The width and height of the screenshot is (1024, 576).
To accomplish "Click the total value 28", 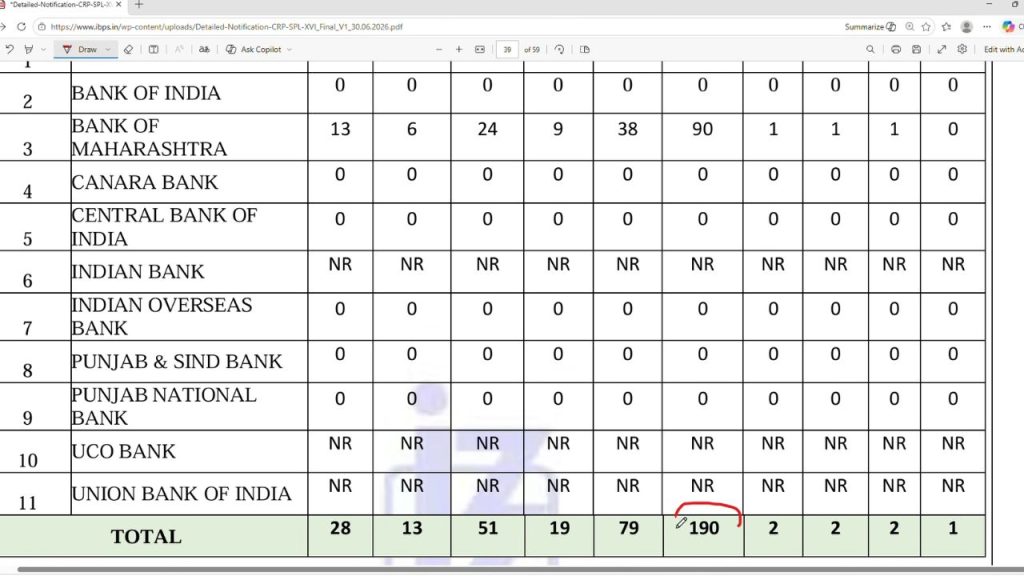I will pos(340,528).
